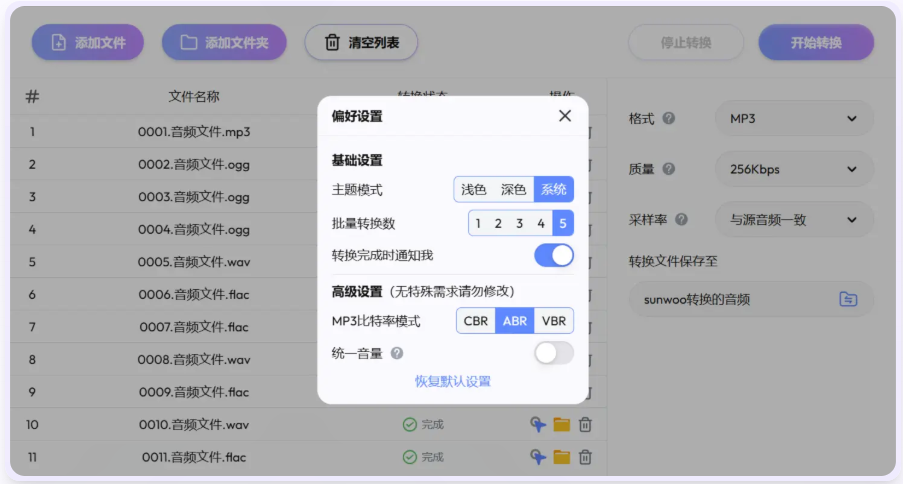
Task: Click the 添加文件夹 button
Action: coord(224,42)
